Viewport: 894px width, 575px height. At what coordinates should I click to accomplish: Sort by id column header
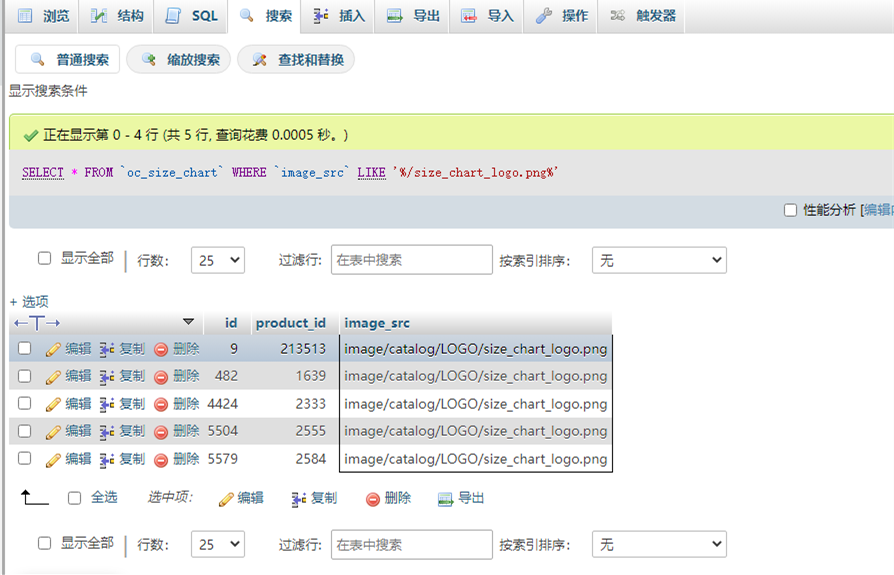point(231,323)
